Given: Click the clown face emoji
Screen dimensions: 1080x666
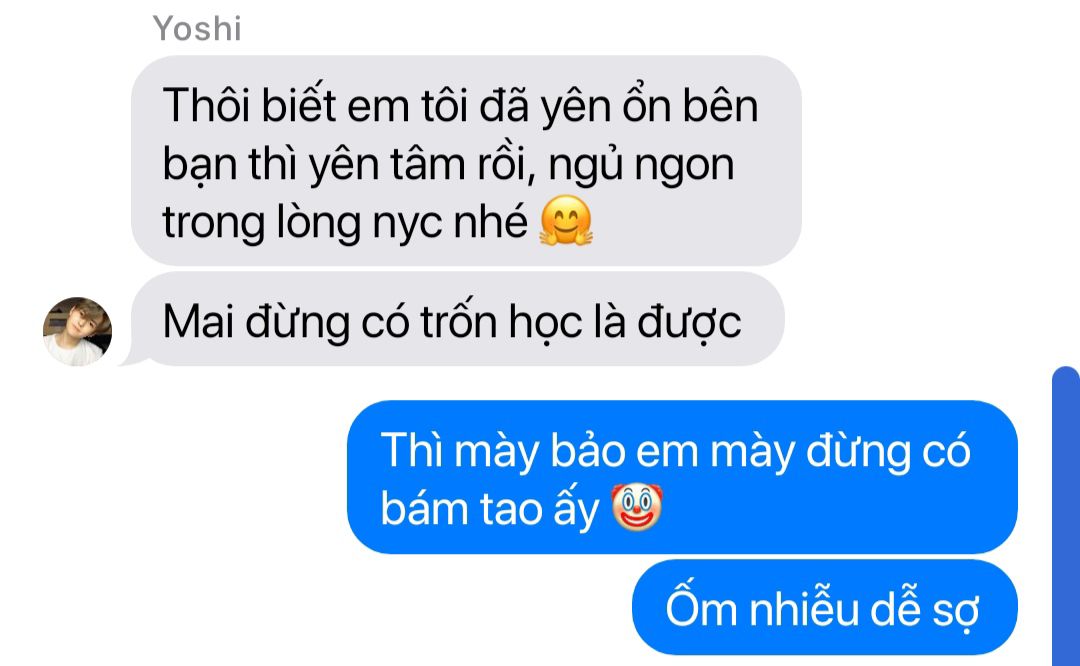Looking at the screenshot, I should 637,506.
